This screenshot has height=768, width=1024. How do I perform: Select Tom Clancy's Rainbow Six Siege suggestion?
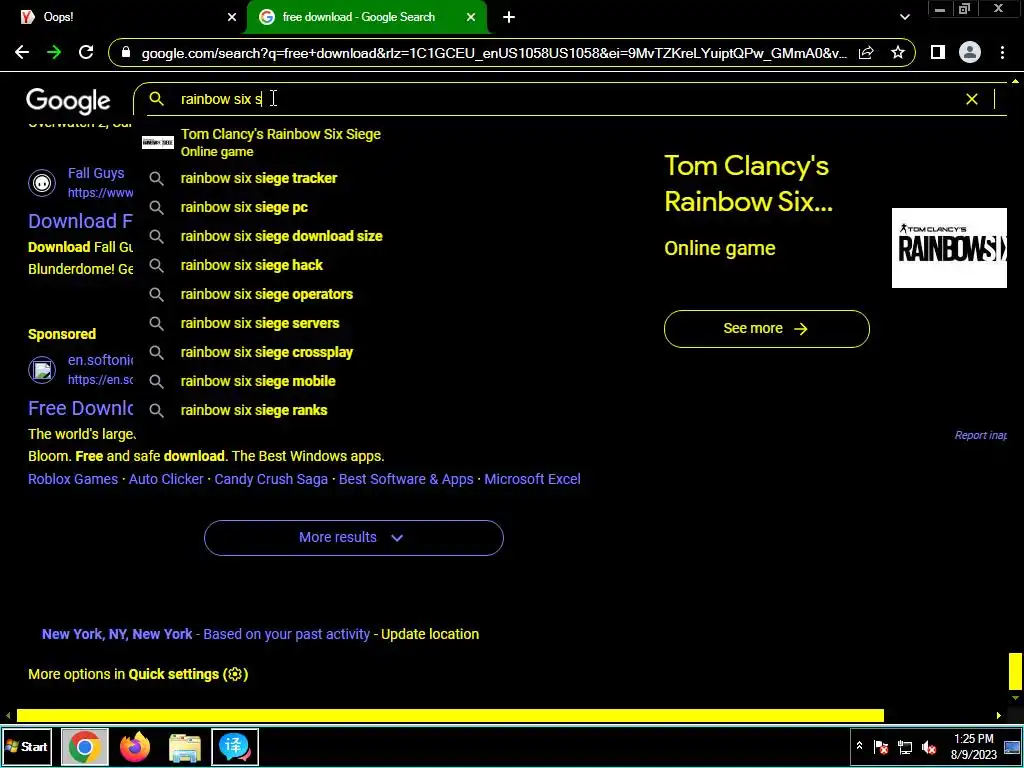click(281, 142)
